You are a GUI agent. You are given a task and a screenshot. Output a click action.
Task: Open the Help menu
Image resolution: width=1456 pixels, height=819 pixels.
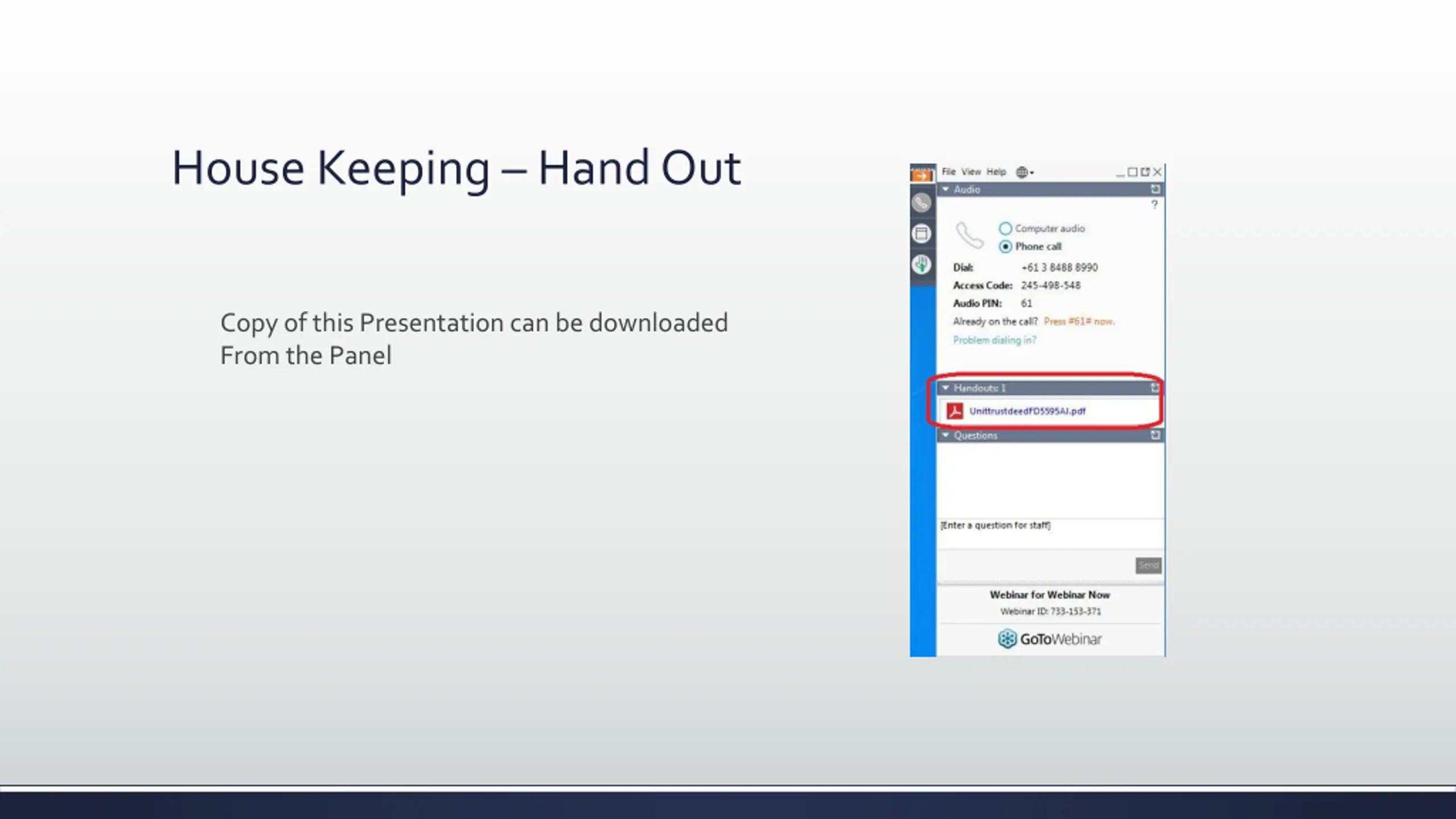(x=996, y=172)
